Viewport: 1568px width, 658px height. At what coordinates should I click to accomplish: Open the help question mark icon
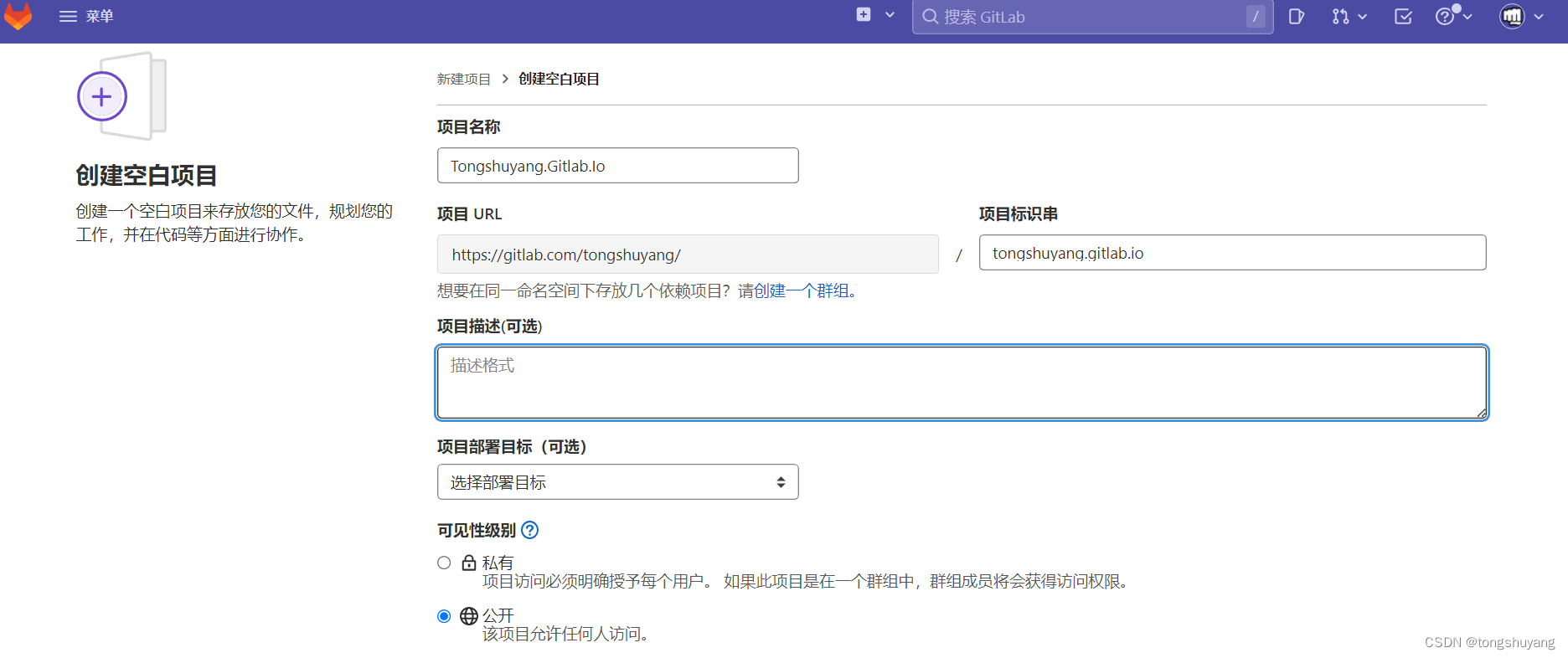[1445, 17]
